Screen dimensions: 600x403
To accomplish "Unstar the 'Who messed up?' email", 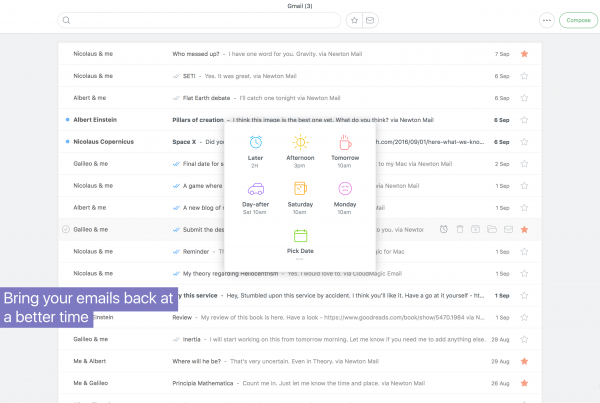I will (524, 54).
